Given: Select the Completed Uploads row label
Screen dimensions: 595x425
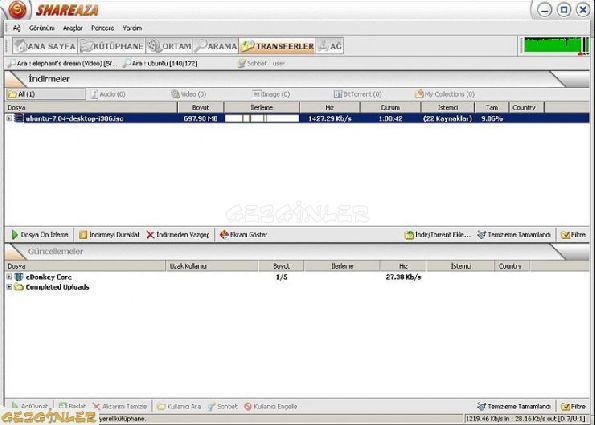Looking at the screenshot, I should [57, 288].
